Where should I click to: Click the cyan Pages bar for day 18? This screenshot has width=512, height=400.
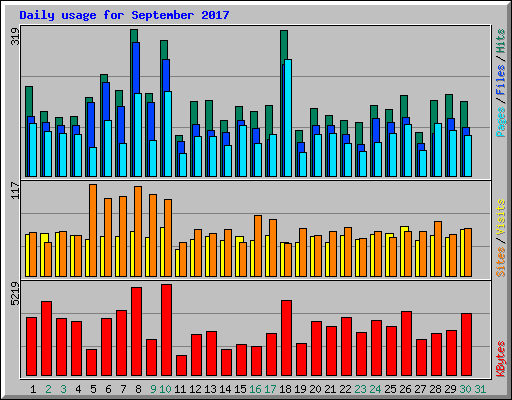click(x=288, y=118)
